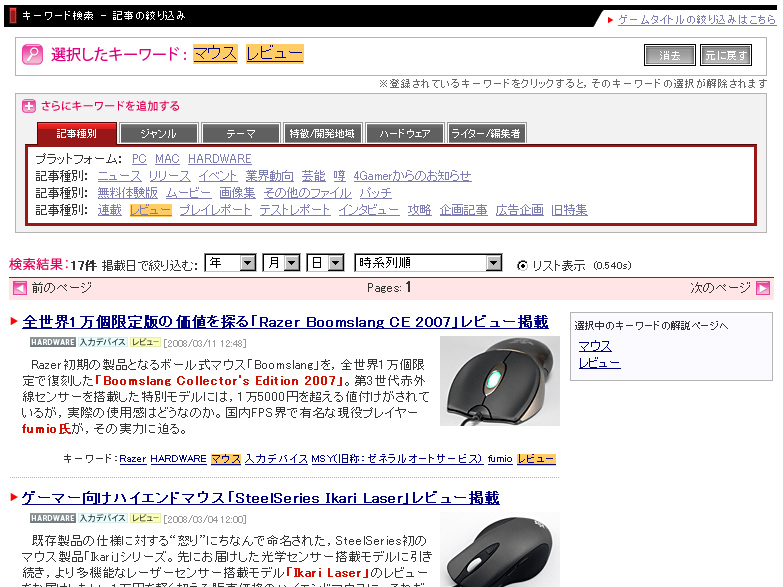Click the イベント article type link
The height and width of the screenshot is (587, 783).
click(218, 176)
